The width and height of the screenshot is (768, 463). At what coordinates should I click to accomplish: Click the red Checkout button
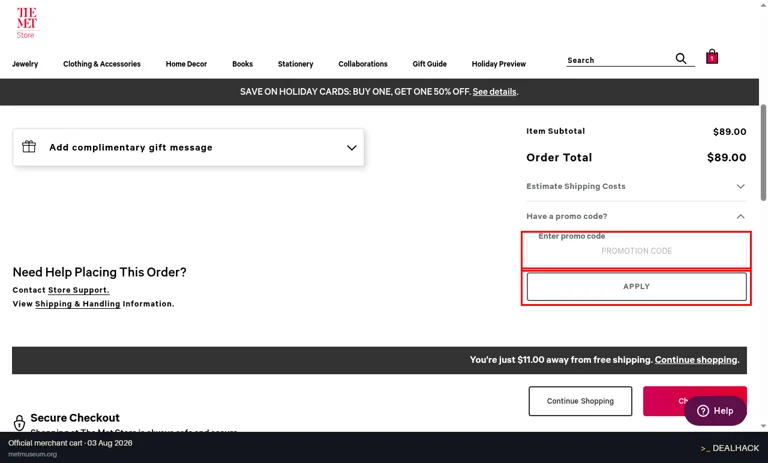[x=695, y=401]
